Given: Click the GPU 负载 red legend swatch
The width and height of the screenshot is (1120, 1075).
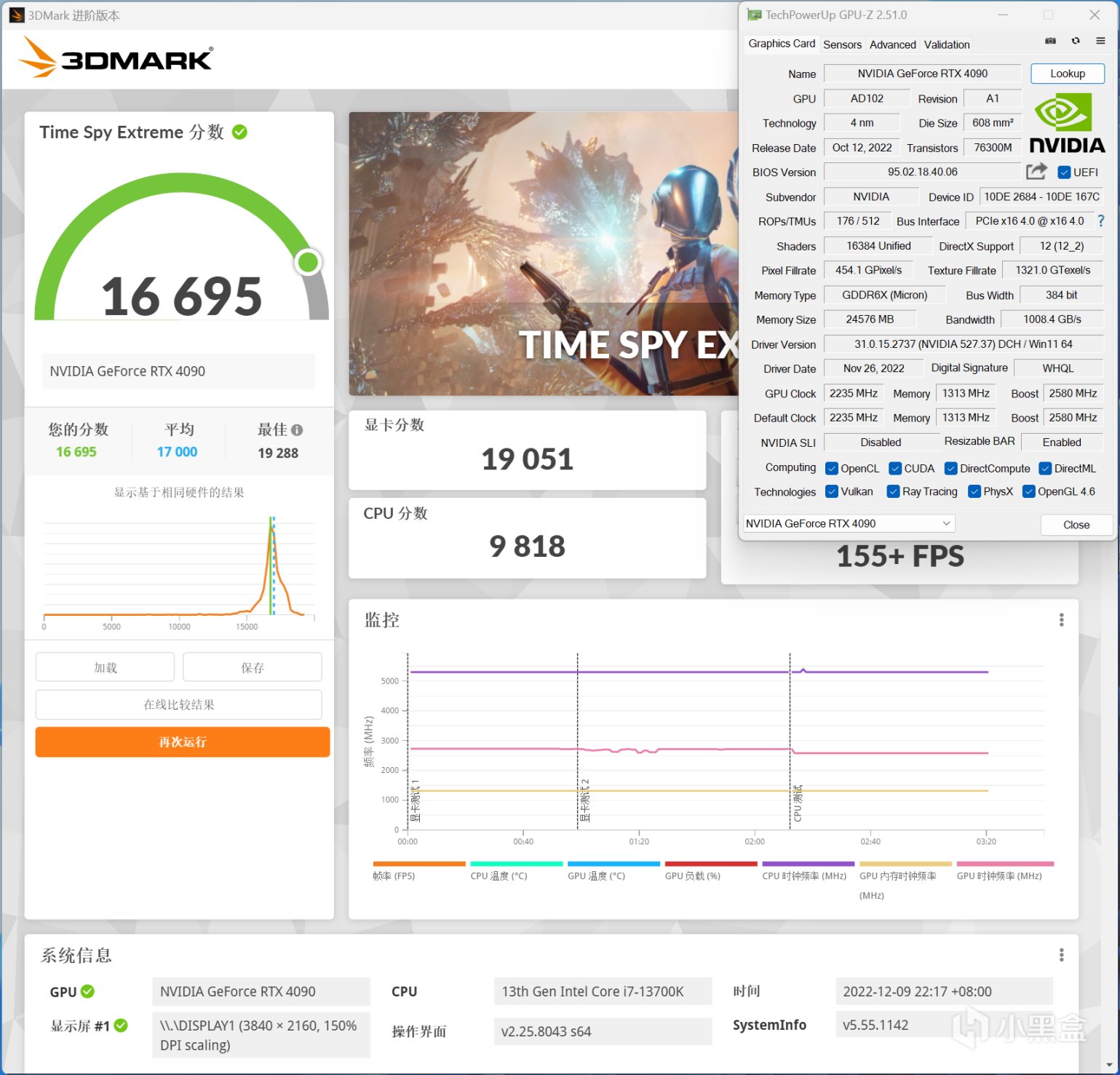Looking at the screenshot, I should [711, 864].
